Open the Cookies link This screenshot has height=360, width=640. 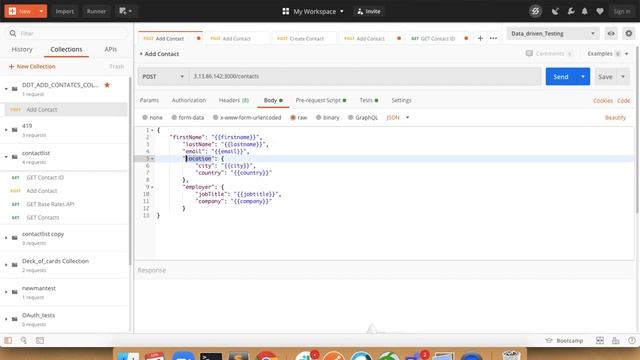click(x=603, y=100)
